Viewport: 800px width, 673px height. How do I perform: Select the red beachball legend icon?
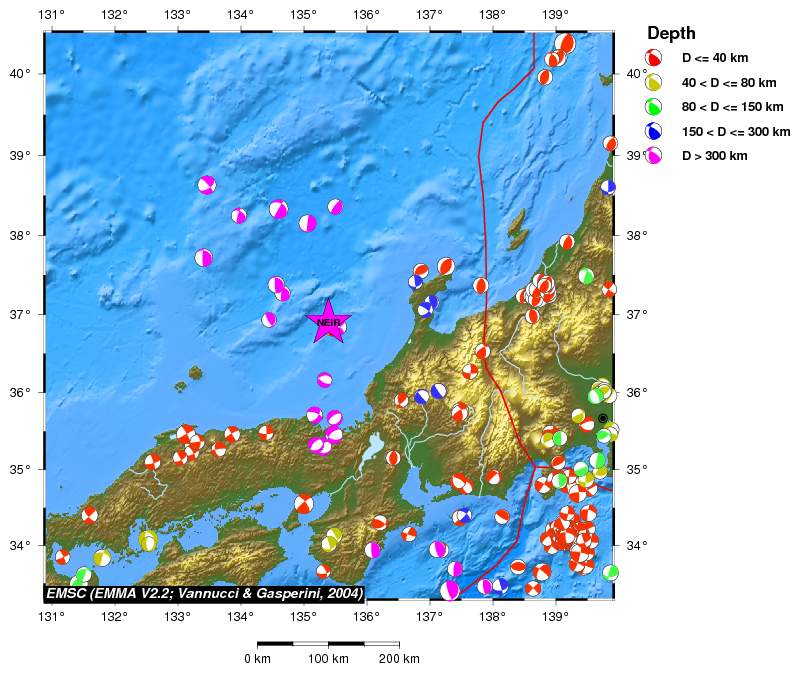(x=654, y=58)
